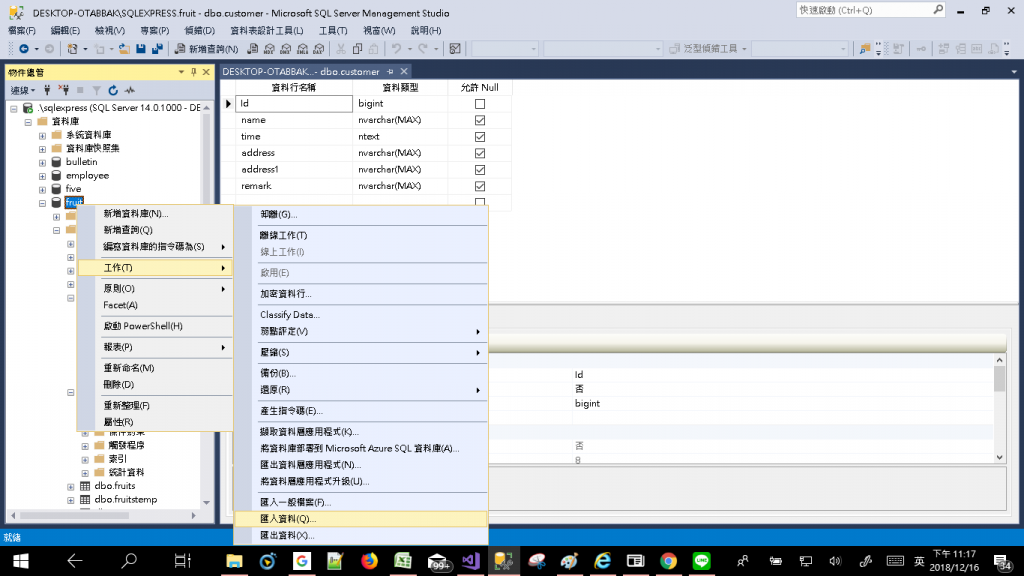This screenshot has height=576, width=1024.
Task: Open the 連線 dropdown in Object Explorer
Action: tap(23, 90)
